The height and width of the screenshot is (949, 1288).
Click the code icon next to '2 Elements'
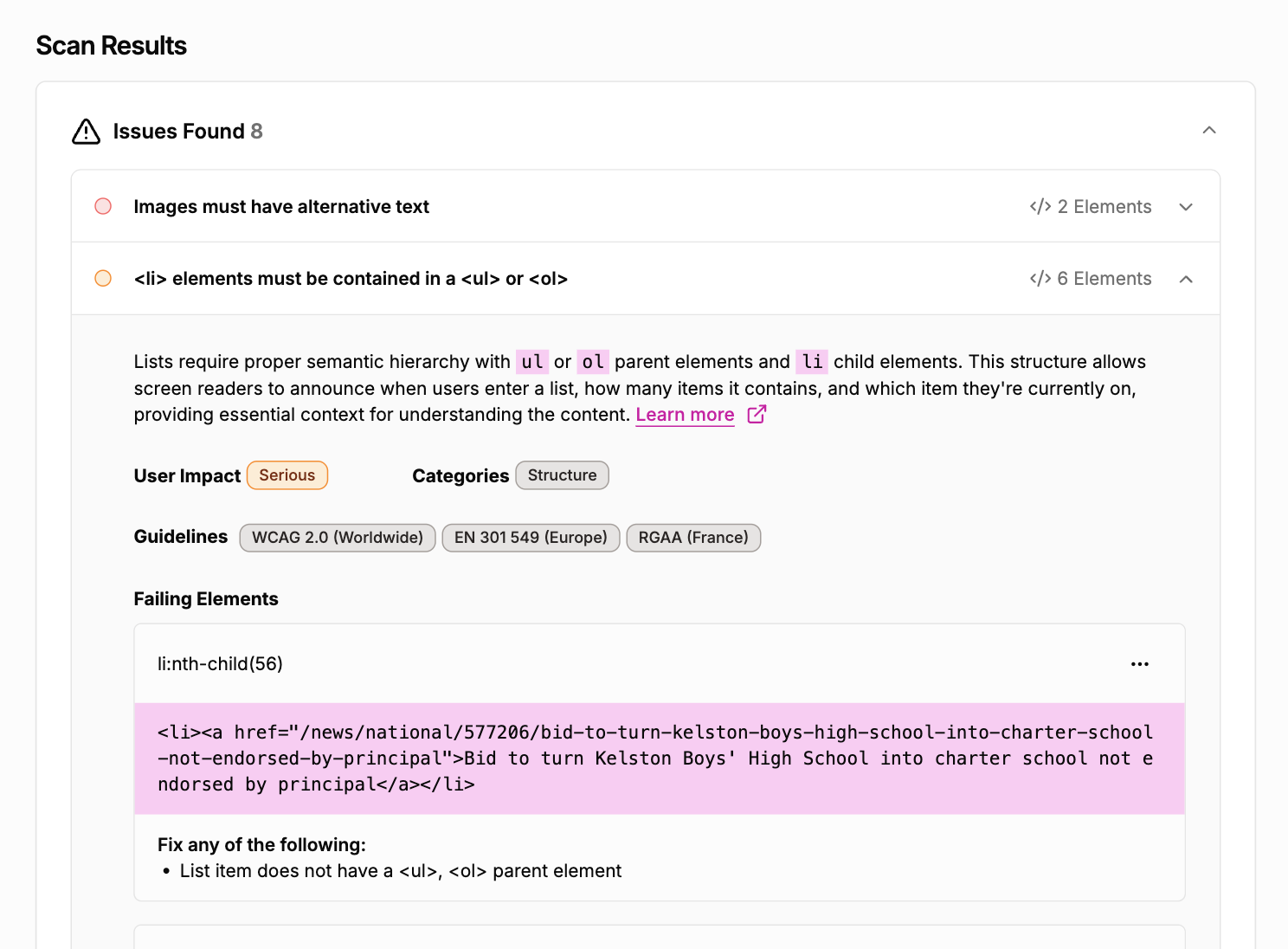tap(1040, 207)
